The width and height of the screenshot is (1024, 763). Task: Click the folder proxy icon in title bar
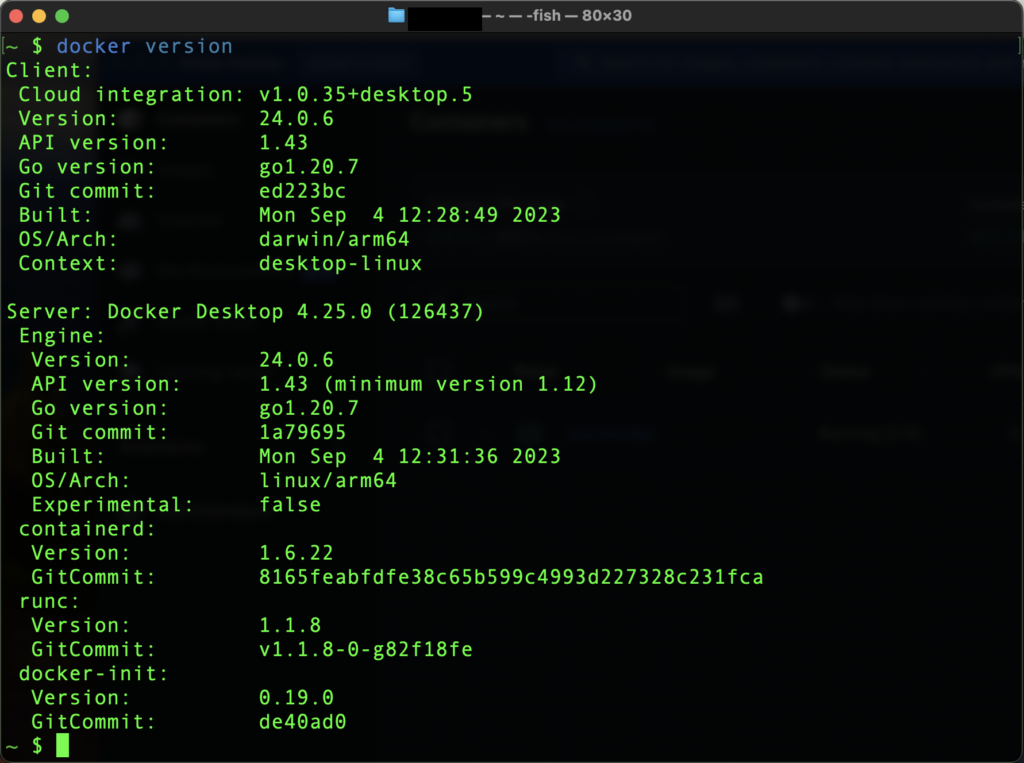396,16
